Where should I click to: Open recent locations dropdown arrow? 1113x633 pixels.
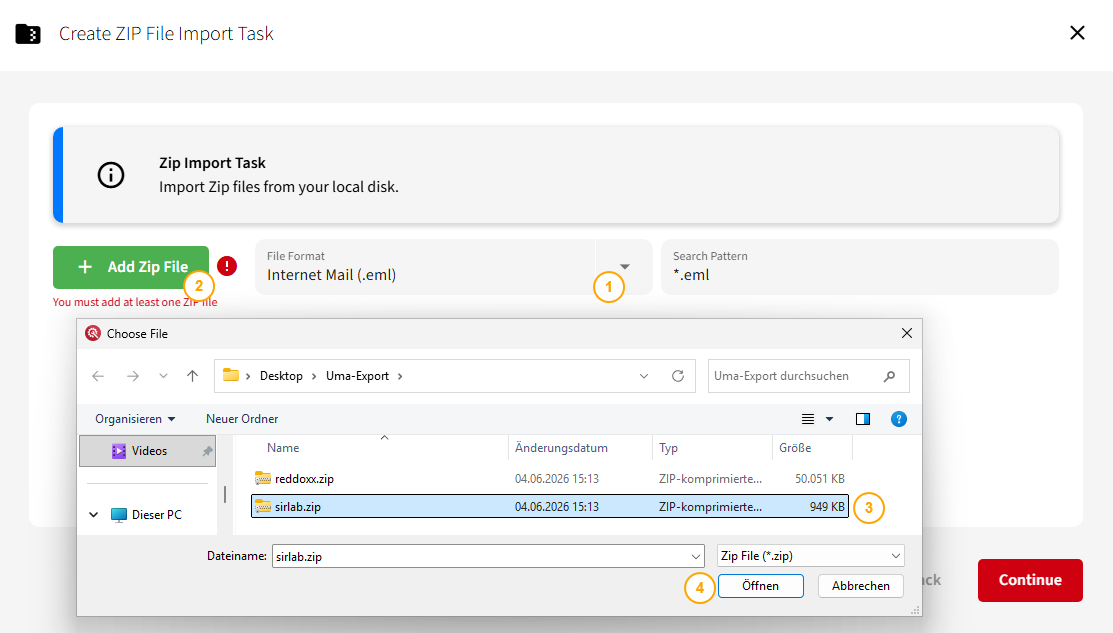click(163, 376)
